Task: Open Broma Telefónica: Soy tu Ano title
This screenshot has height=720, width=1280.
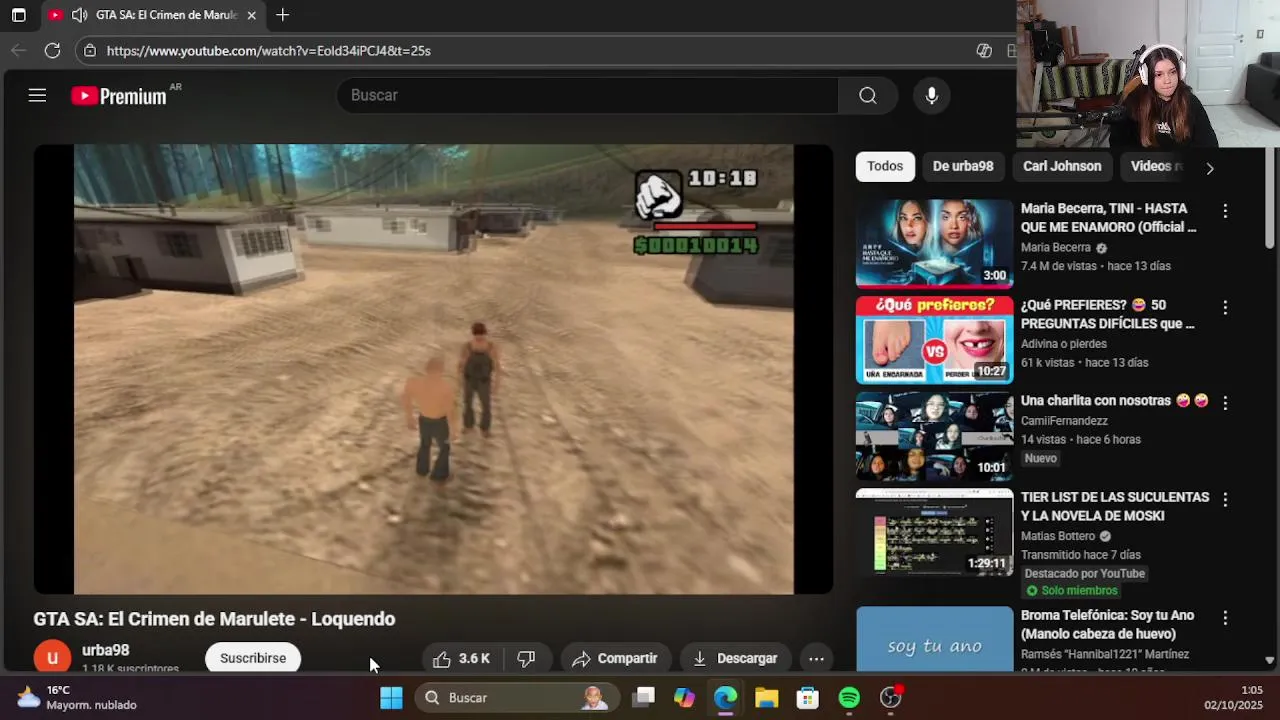Action: click(x=1107, y=624)
